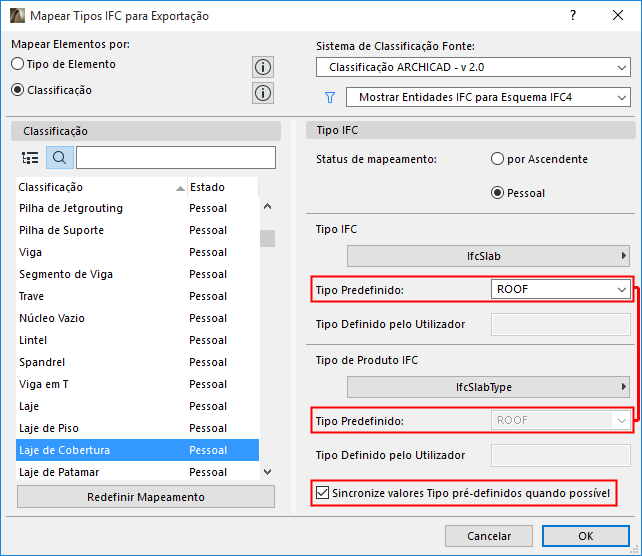The image size is (642, 556).
Task: Click the Cancelar button
Action: 489,536
